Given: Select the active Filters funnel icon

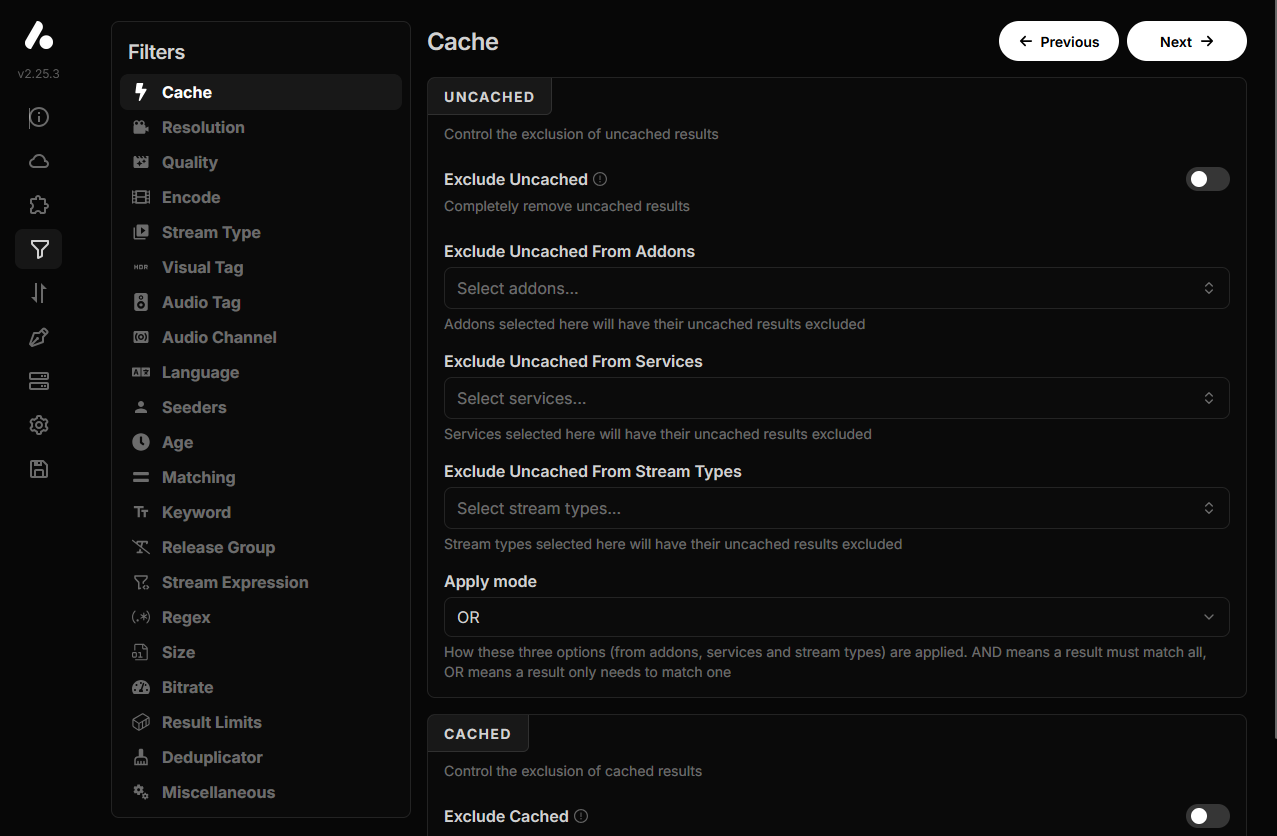Looking at the screenshot, I should [x=38, y=248].
